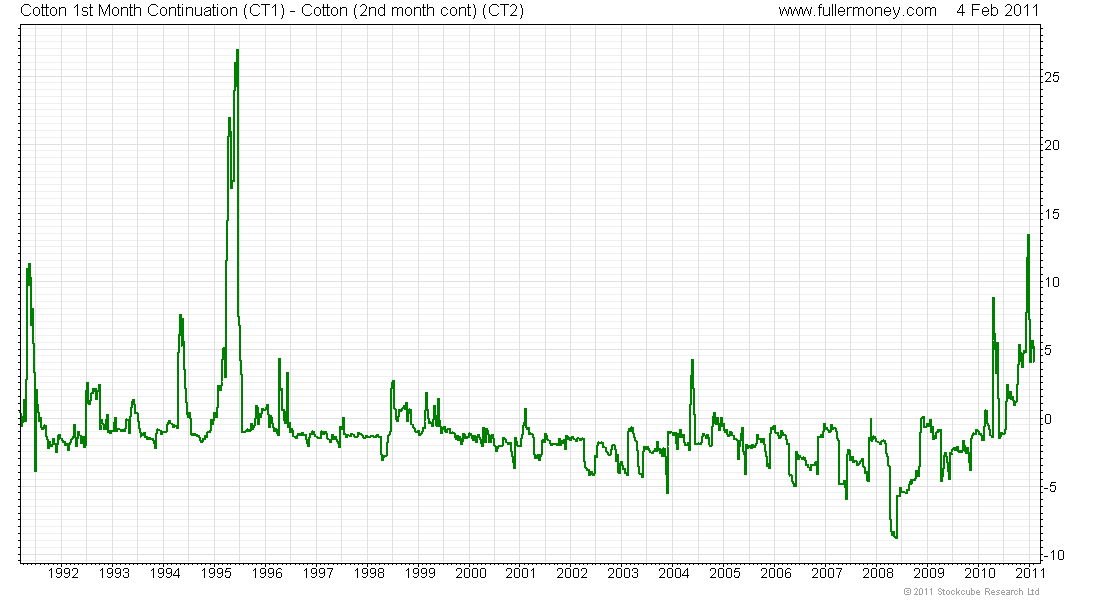Click the 1996 x-axis label
Viewport: 1100px width, 600px height.
click(x=267, y=573)
